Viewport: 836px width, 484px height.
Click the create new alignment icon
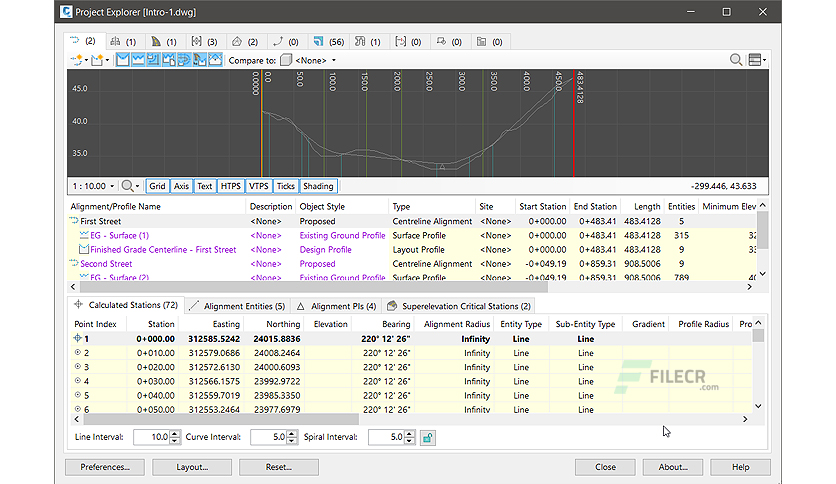click(x=76, y=60)
